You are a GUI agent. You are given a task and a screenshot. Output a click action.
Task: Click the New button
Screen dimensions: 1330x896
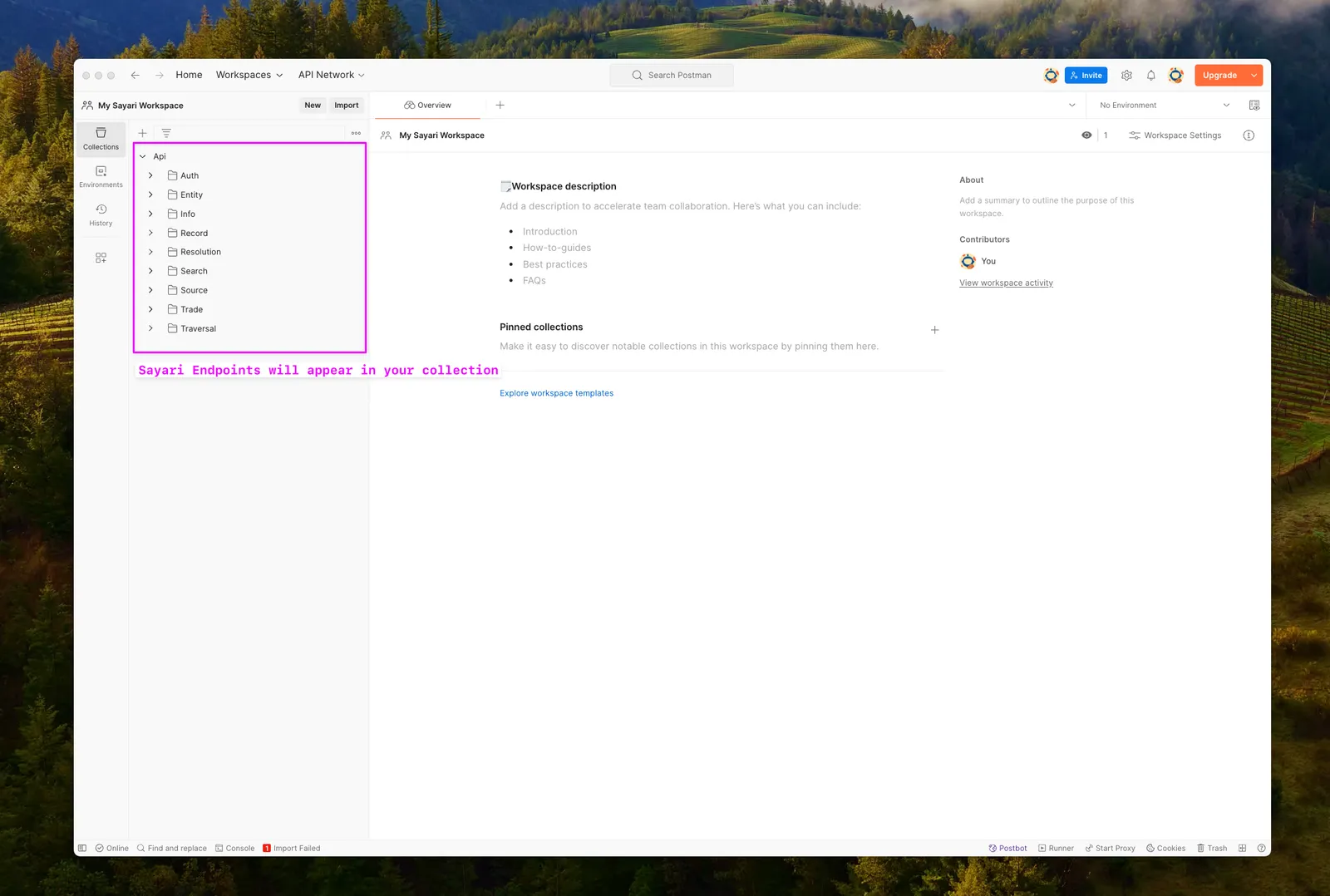point(313,106)
